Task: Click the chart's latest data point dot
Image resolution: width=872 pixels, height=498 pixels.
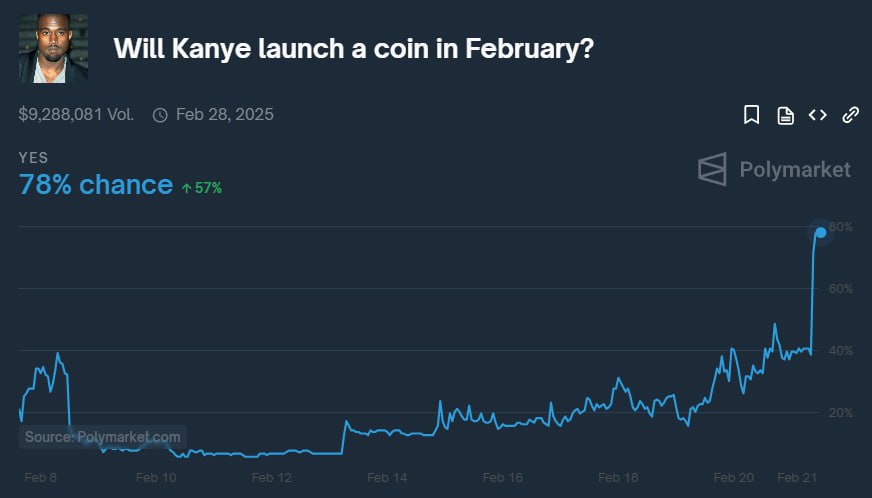Action: click(820, 232)
